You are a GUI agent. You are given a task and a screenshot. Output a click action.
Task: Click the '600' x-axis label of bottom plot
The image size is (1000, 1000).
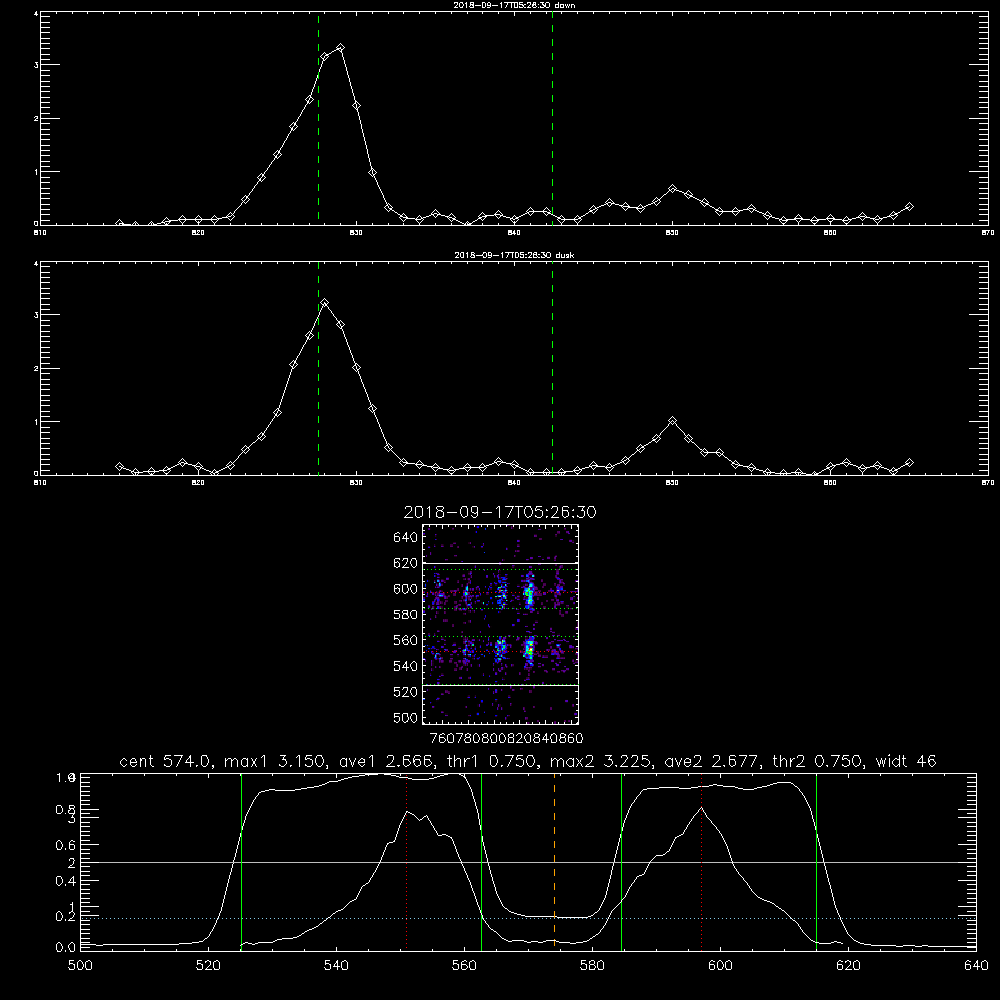click(720, 966)
